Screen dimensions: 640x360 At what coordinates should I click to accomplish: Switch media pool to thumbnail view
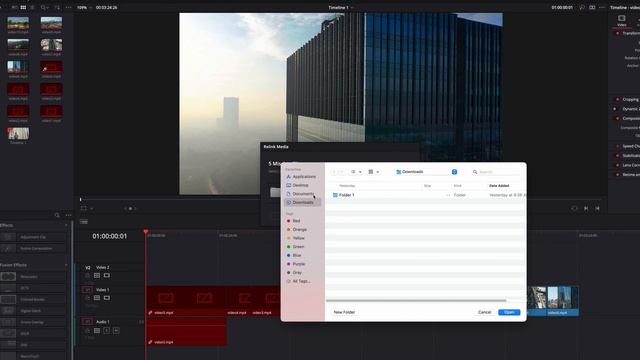23,7
